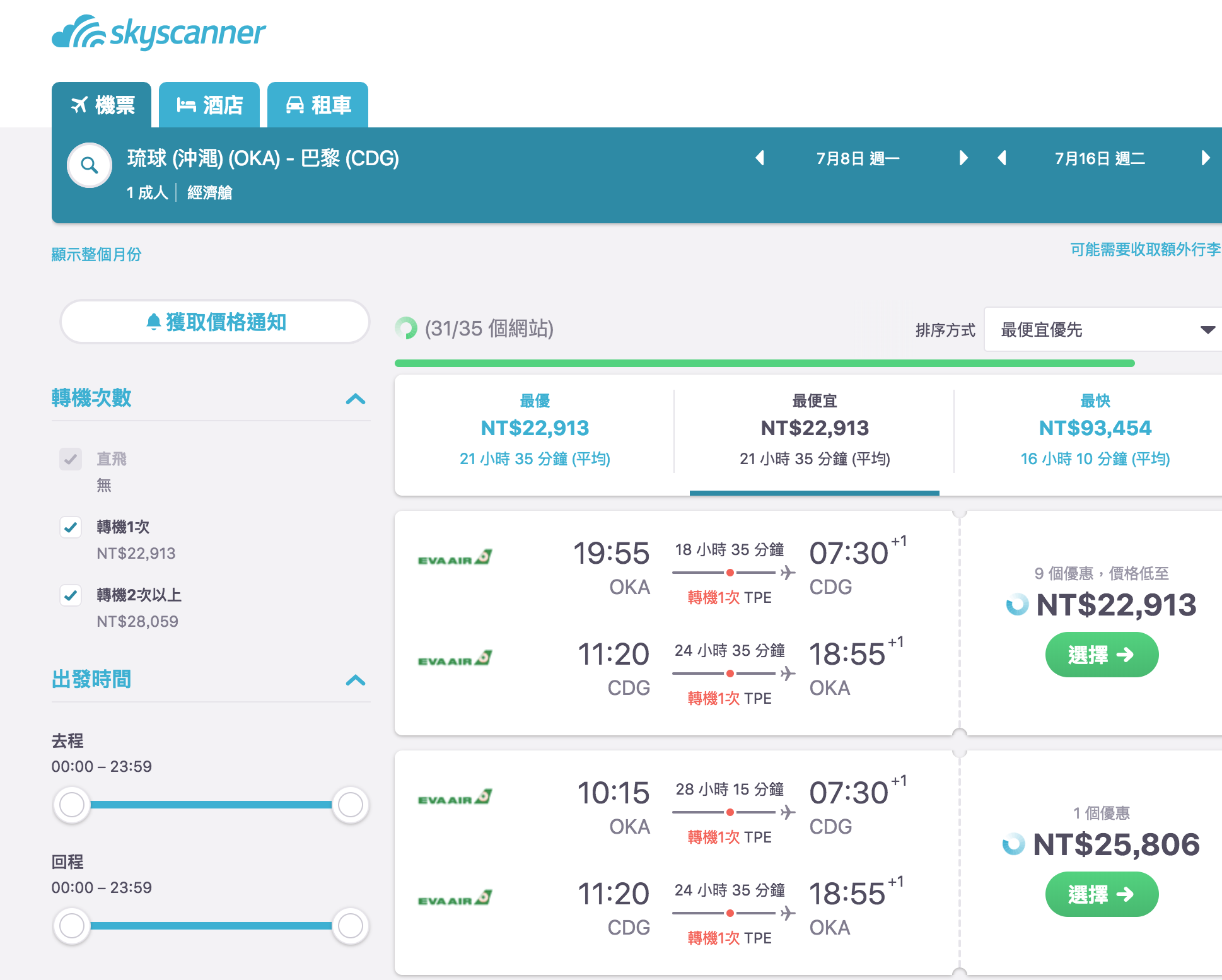Click left handle of 回程 time slider
Screen dimensions: 1222x980
pos(72,926)
